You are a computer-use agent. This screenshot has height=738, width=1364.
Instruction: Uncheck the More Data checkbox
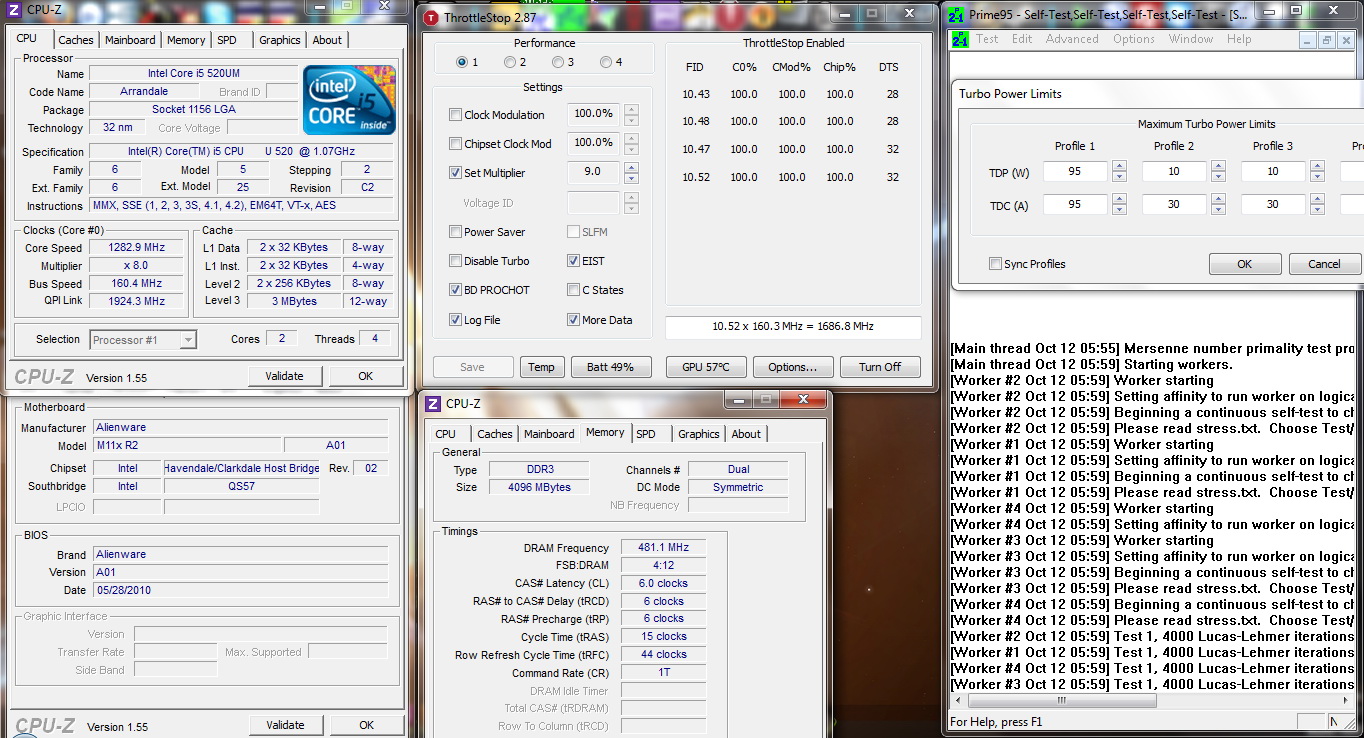573,320
